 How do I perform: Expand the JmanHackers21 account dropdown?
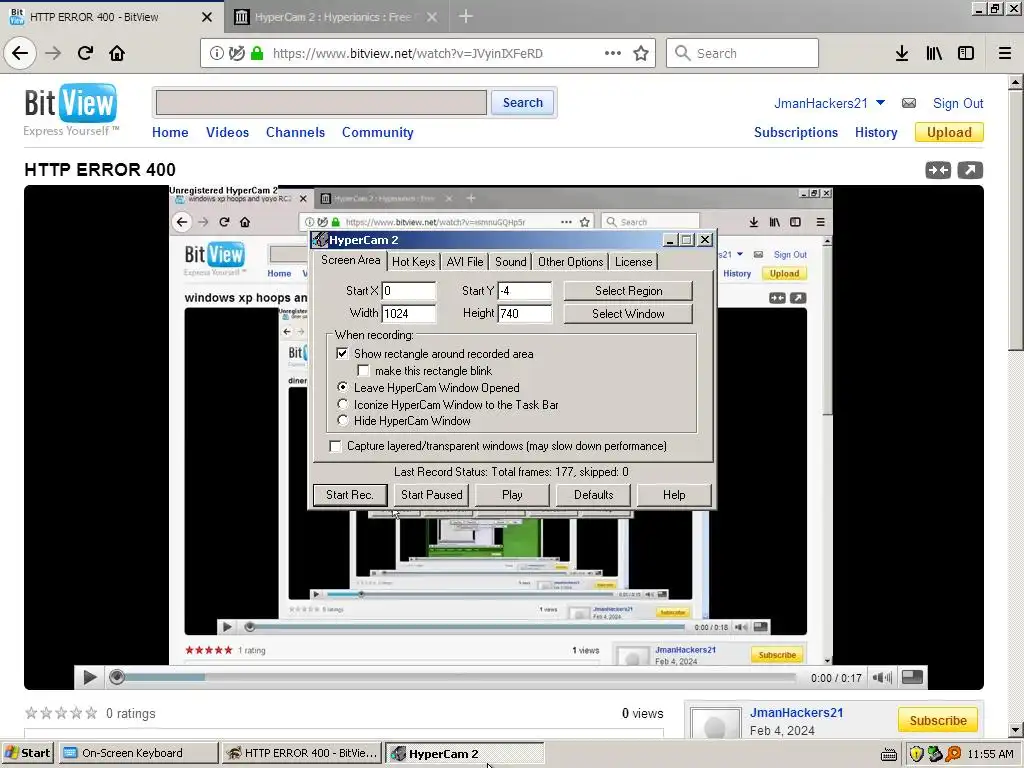tap(880, 103)
